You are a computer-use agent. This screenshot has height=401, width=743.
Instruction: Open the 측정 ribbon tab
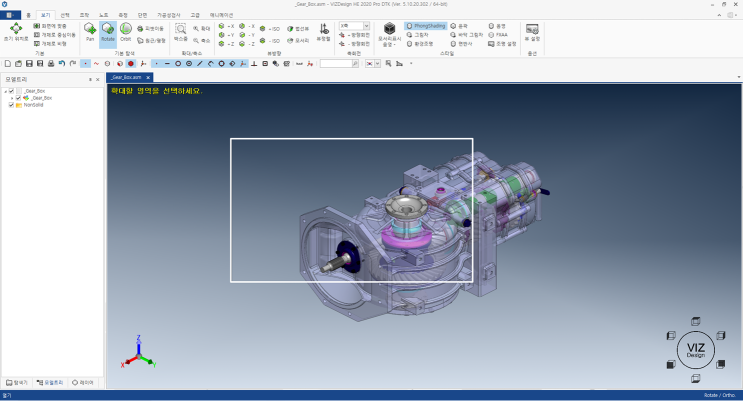tap(123, 15)
